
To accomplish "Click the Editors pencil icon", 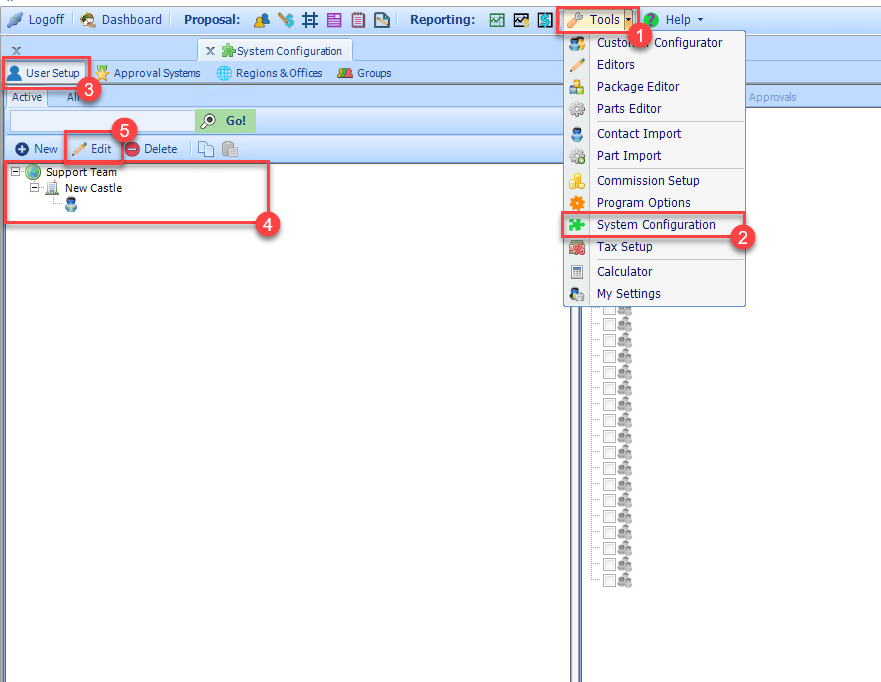I will [577, 65].
